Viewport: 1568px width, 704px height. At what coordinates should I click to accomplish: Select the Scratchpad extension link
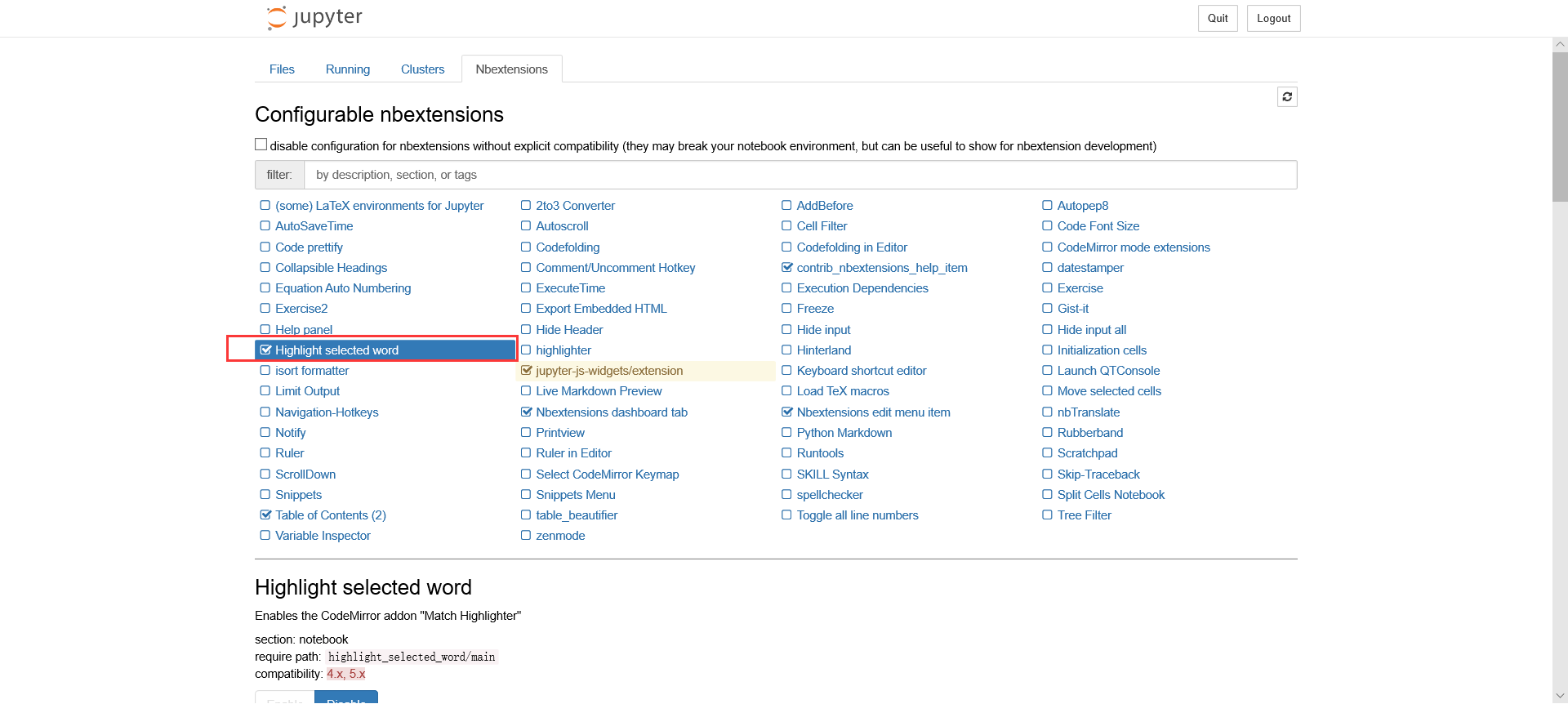pyautogui.click(x=1087, y=453)
